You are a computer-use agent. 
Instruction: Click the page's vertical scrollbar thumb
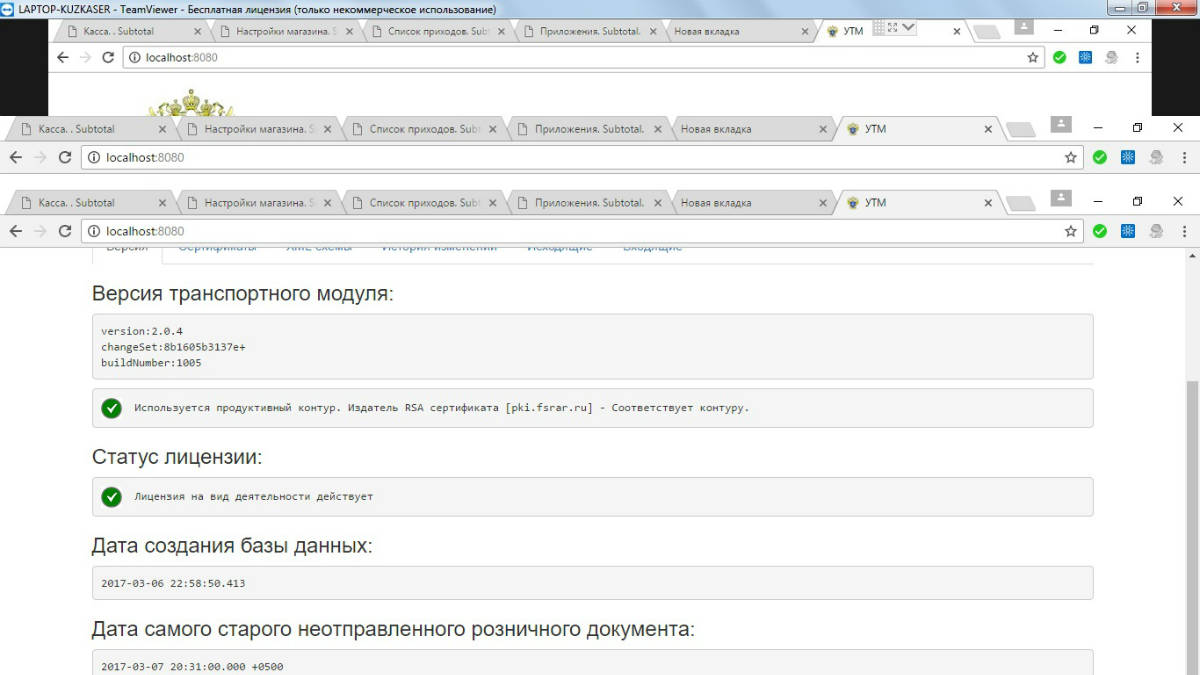click(x=1191, y=480)
